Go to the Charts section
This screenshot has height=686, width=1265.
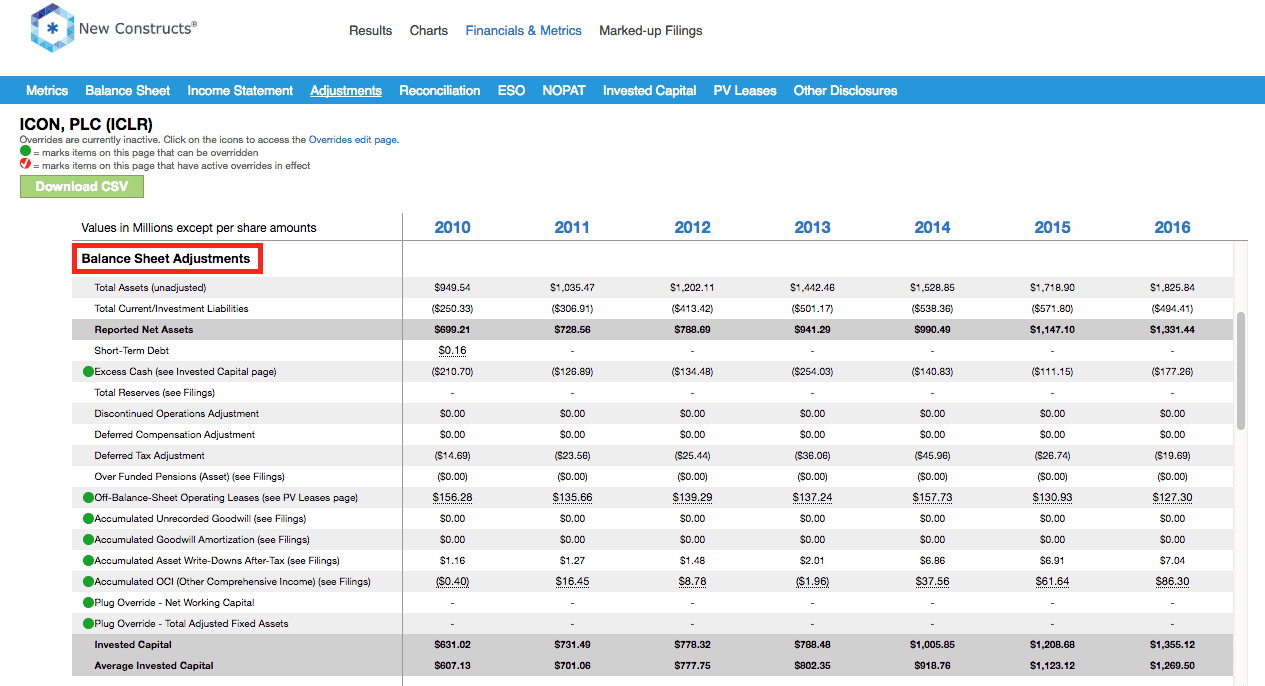click(x=429, y=31)
